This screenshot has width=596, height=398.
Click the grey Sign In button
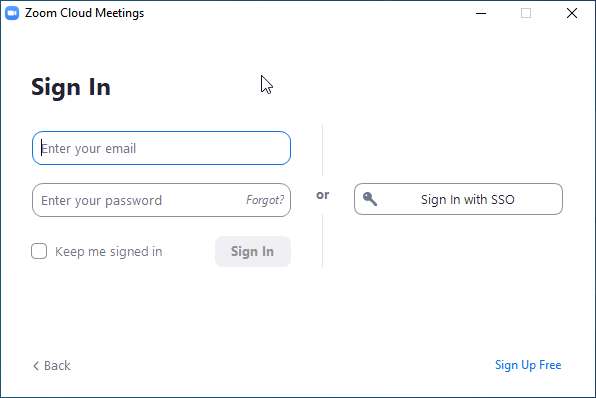coord(253,251)
